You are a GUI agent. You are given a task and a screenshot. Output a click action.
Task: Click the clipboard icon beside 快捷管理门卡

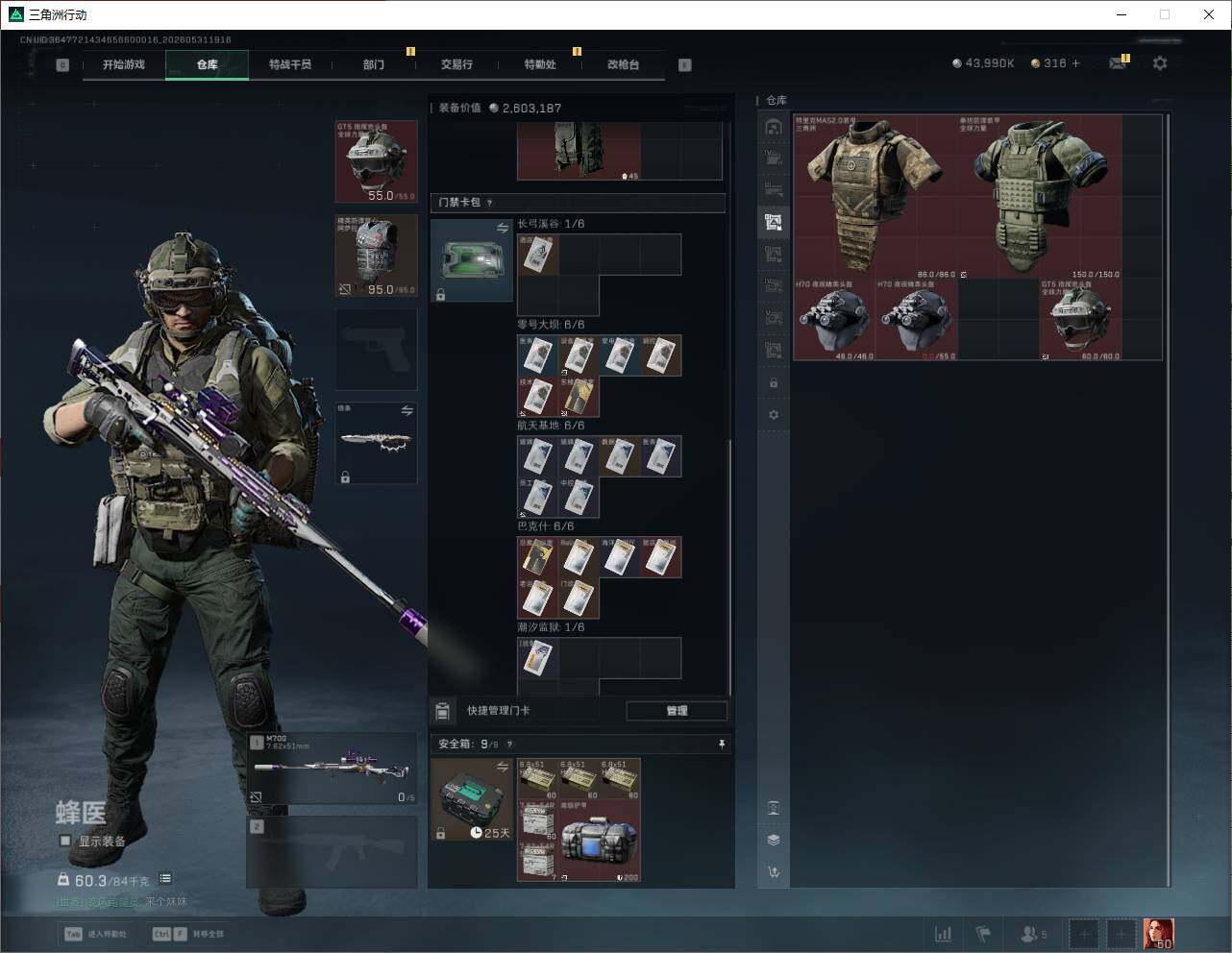click(442, 711)
